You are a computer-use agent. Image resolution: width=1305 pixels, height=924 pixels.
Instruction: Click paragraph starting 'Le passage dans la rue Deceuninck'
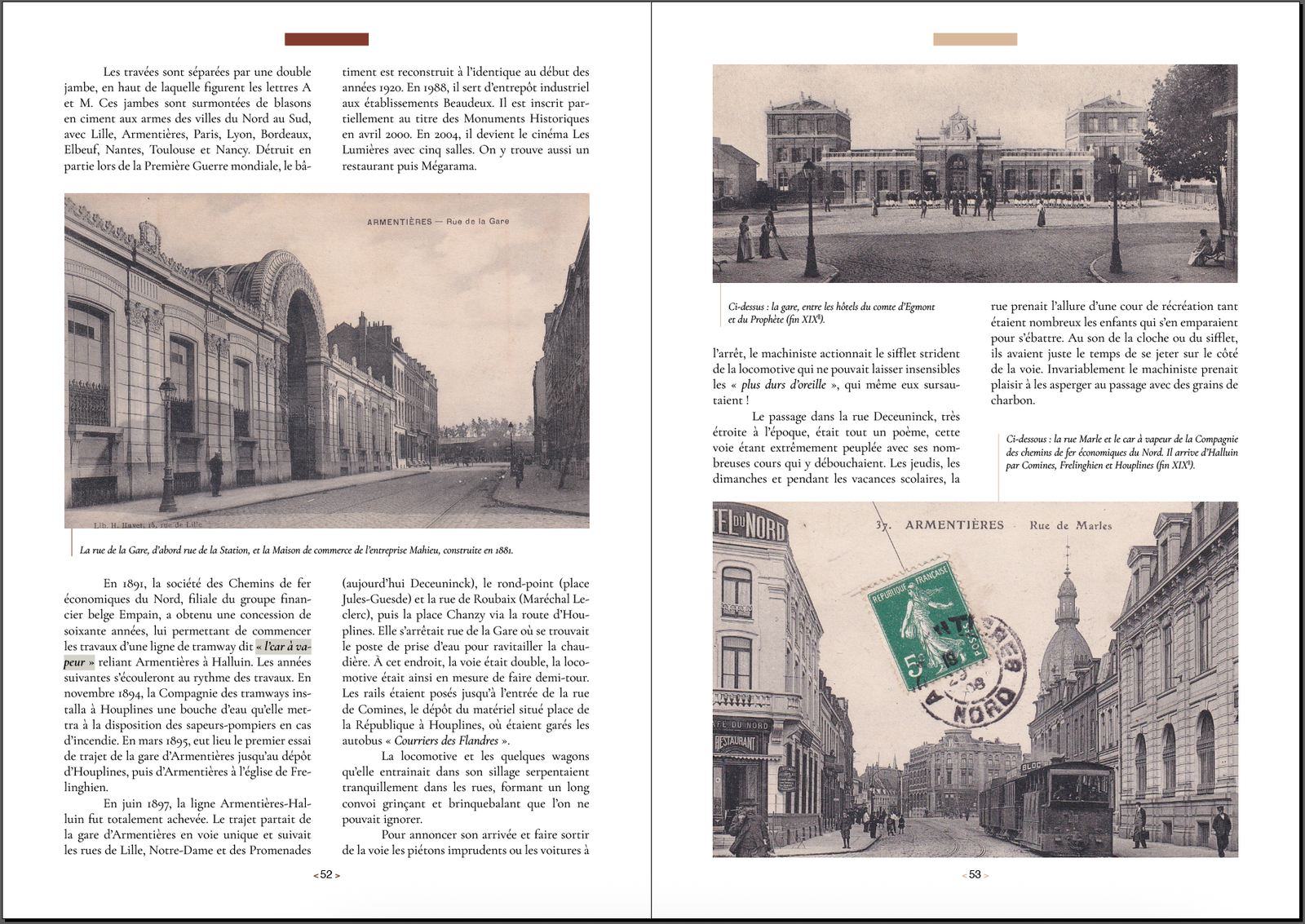[x=836, y=448]
